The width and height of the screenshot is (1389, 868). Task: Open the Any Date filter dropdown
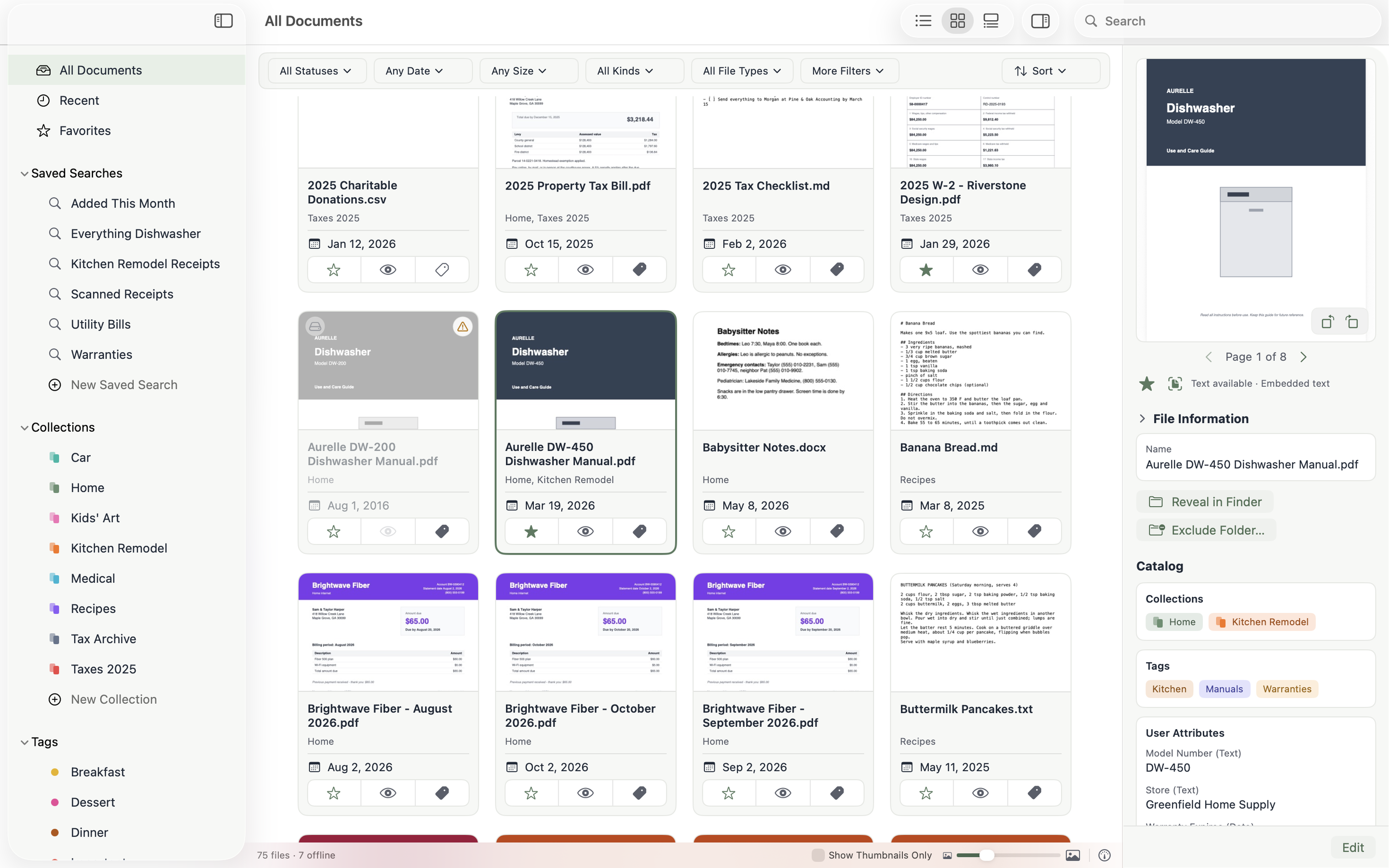(422, 70)
